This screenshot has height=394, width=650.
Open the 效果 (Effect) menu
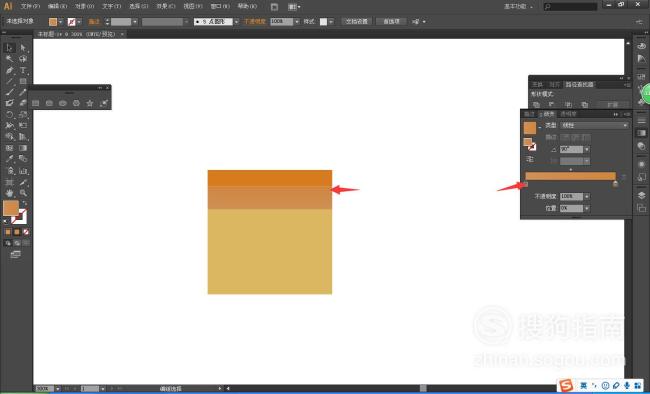coord(166,6)
